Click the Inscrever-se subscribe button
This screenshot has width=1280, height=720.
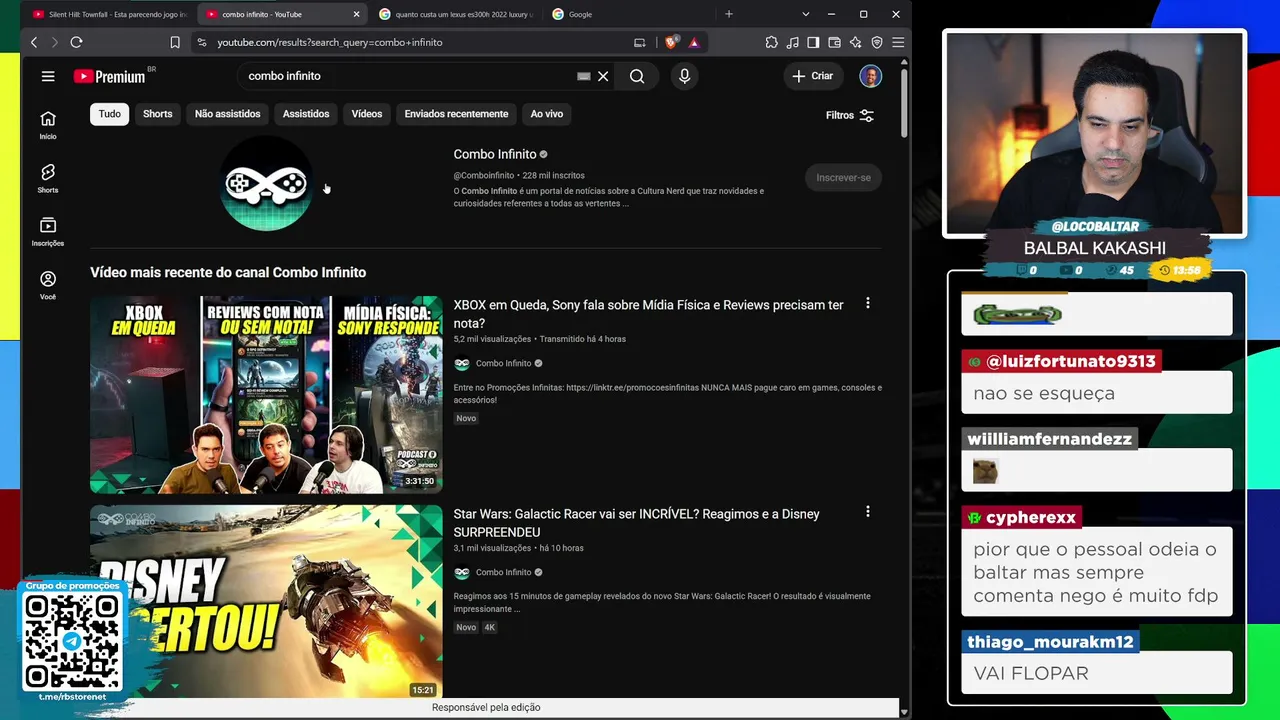coord(843,178)
